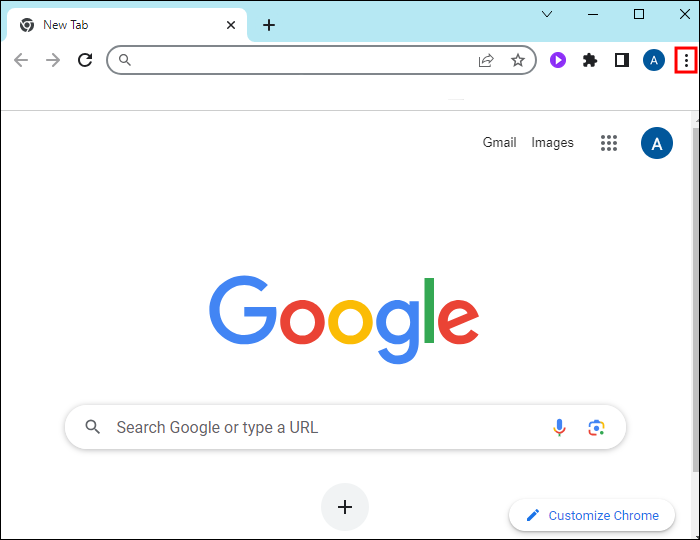
Task: Bookmark this tab with the star icon
Action: pos(518,60)
